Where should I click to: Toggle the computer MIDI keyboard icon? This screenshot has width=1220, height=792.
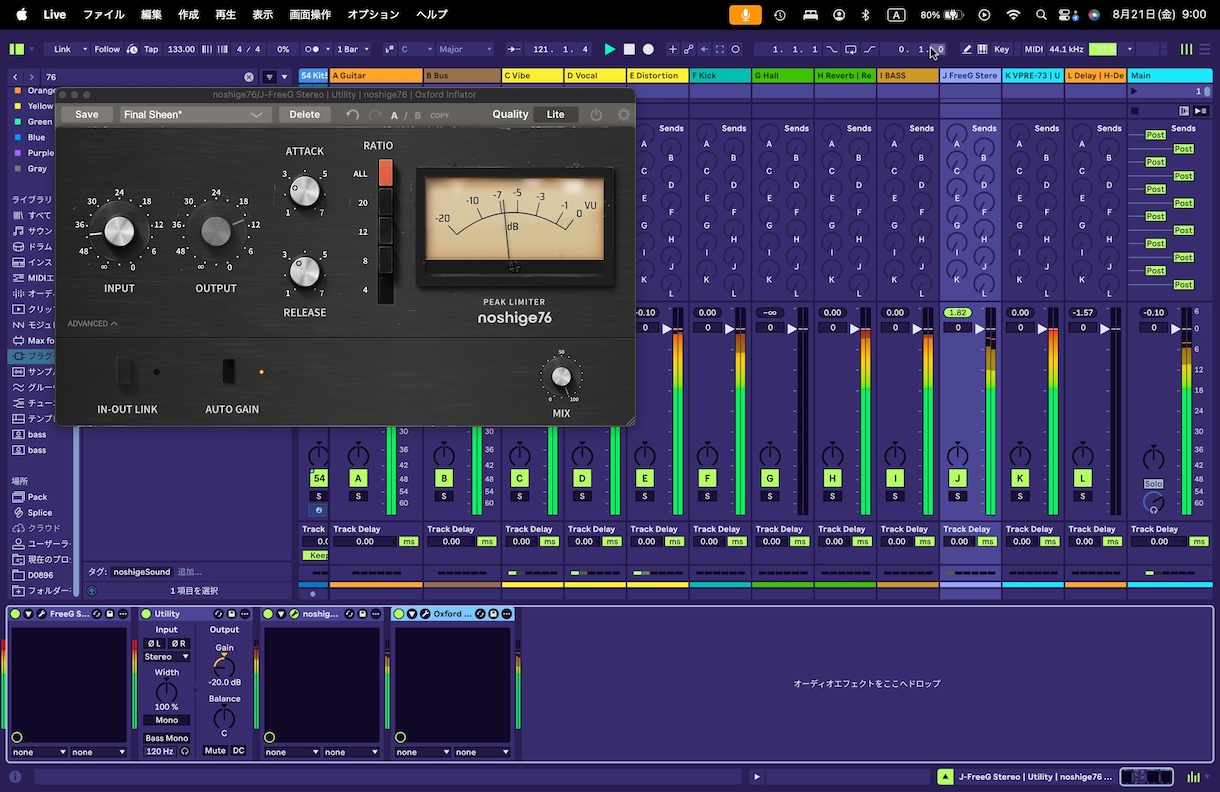[982, 49]
